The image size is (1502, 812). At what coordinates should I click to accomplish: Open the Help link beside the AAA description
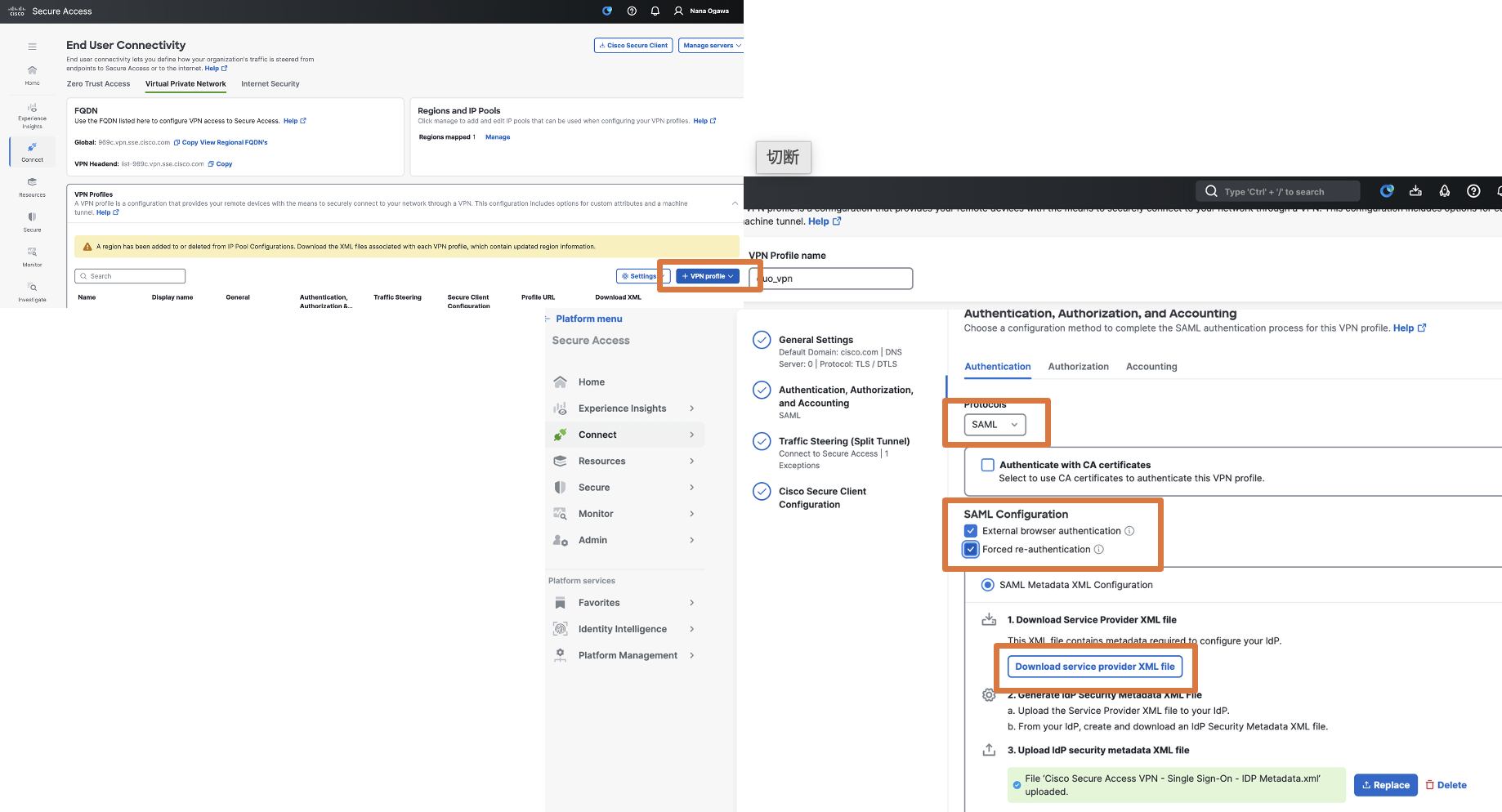pos(1410,328)
